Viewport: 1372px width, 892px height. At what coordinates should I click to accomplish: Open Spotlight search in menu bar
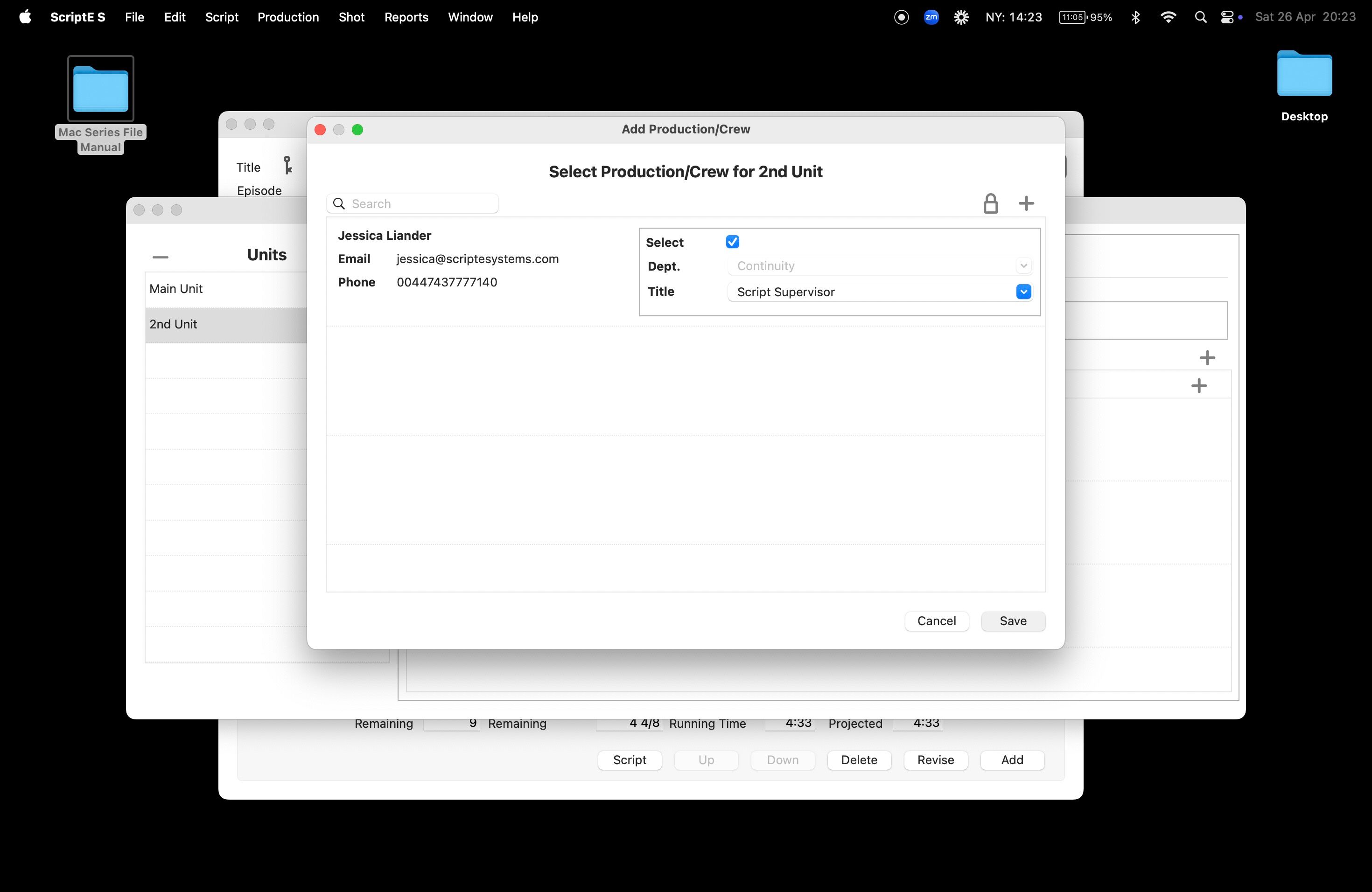(x=1200, y=17)
